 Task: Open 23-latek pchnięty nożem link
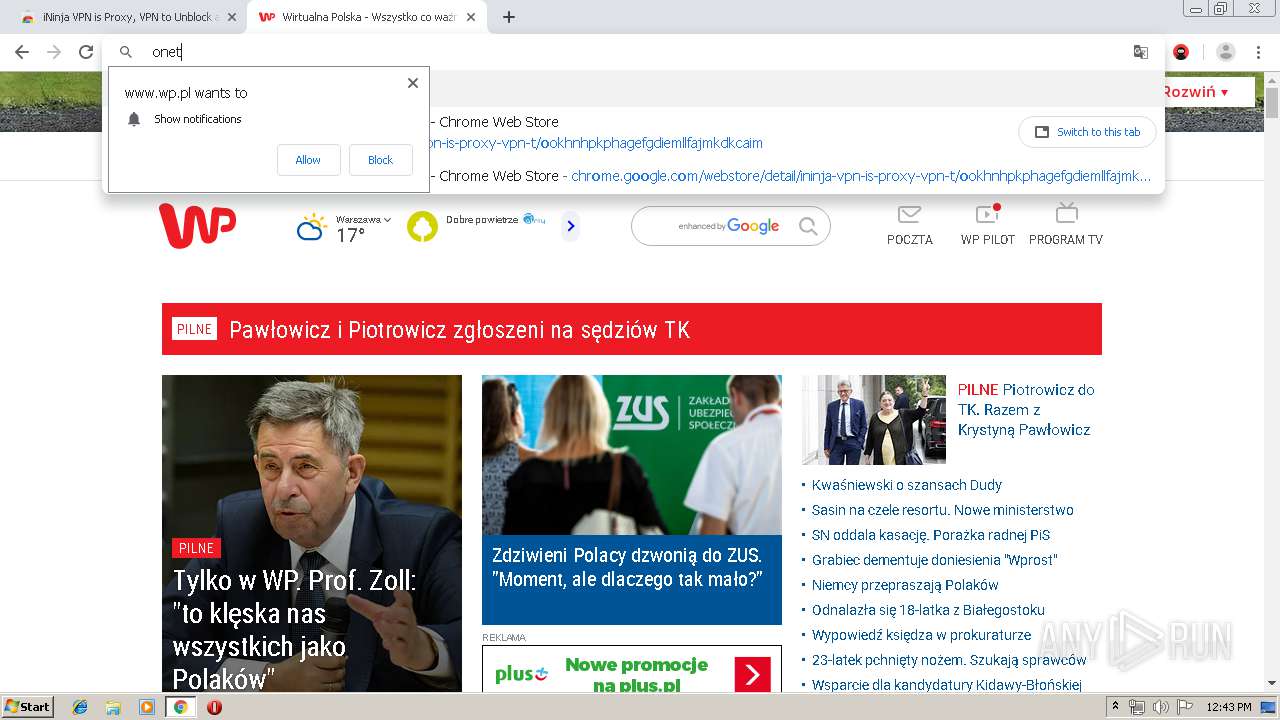tap(949, 660)
